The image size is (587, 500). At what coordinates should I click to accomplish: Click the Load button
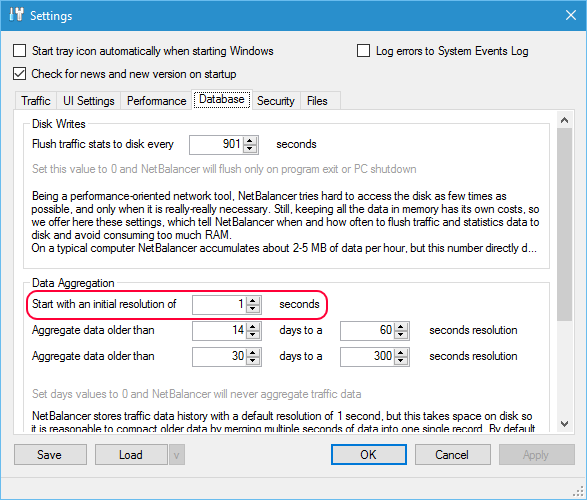(x=131, y=455)
